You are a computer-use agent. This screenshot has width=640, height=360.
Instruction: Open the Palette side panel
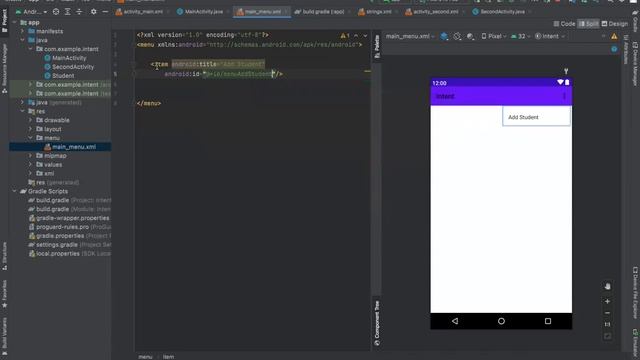pyautogui.click(x=377, y=46)
